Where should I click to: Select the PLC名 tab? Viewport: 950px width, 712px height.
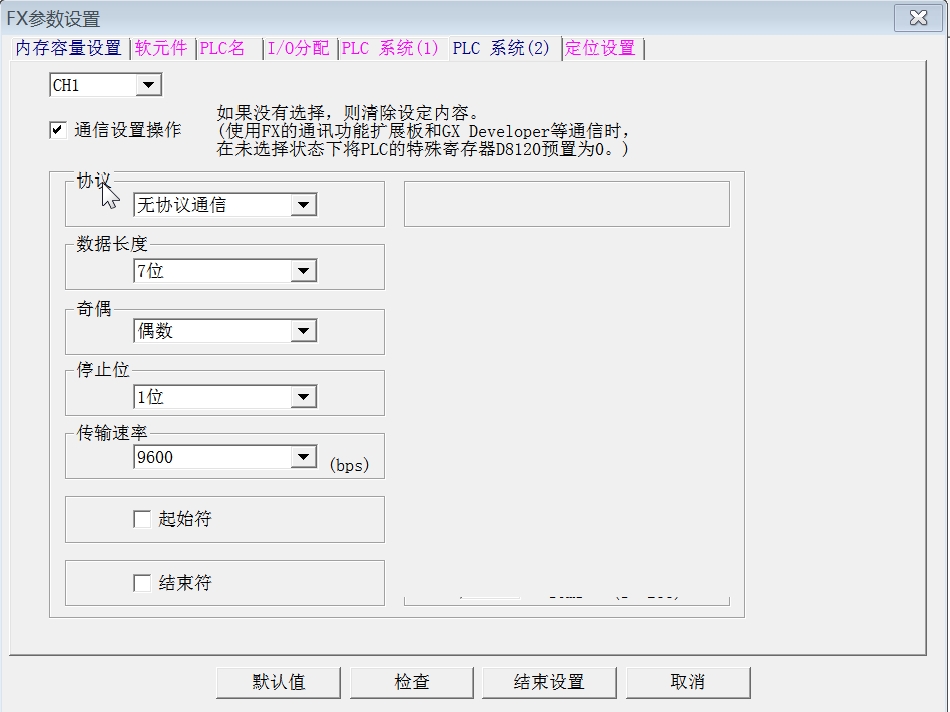[222, 48]
